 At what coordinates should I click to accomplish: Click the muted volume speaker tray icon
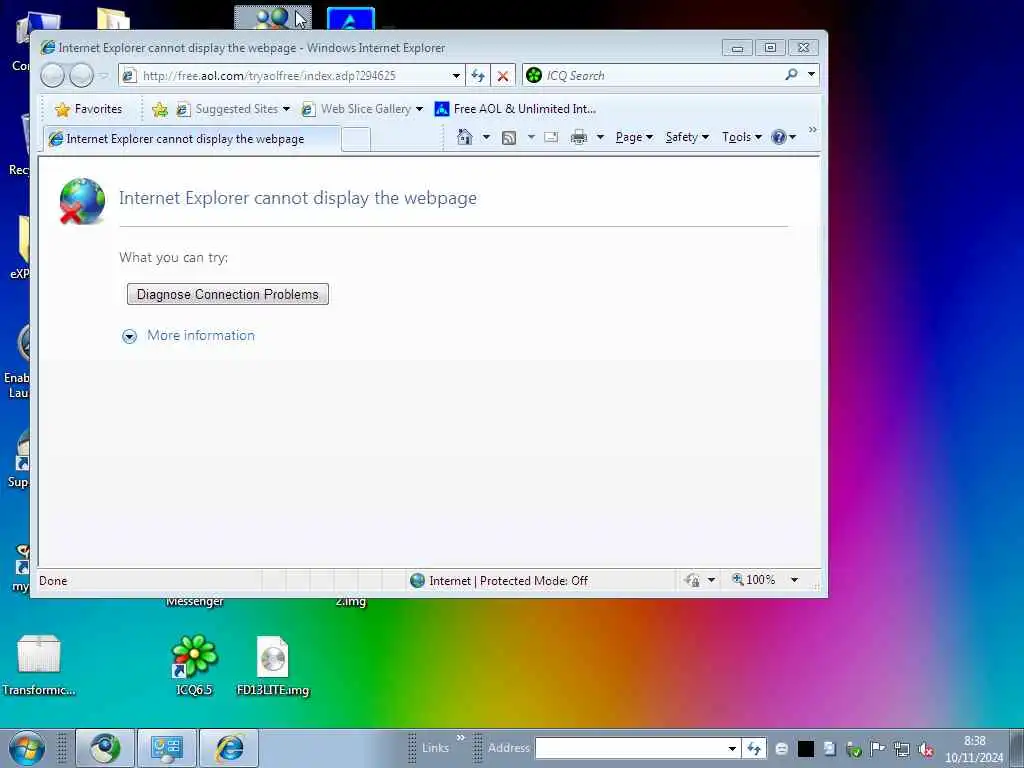pos(925,749)
